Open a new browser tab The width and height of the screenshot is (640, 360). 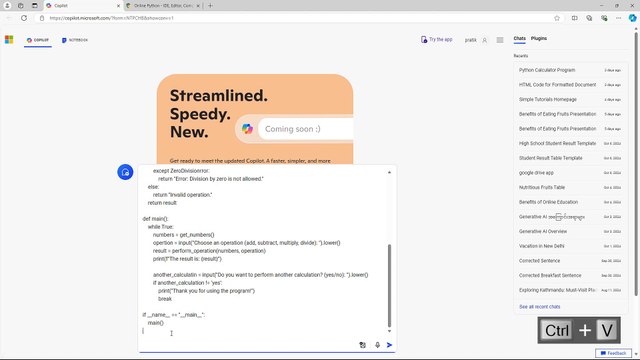(210, 6)
